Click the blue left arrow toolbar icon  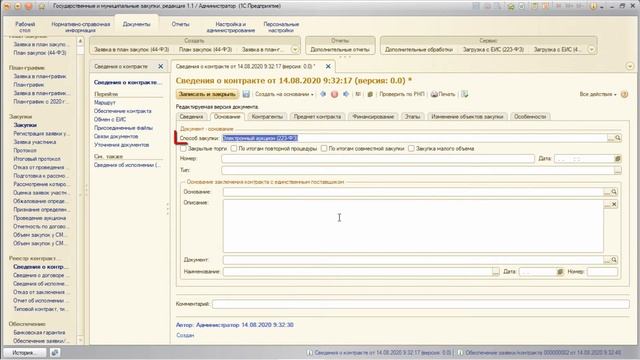pos(323,94)
